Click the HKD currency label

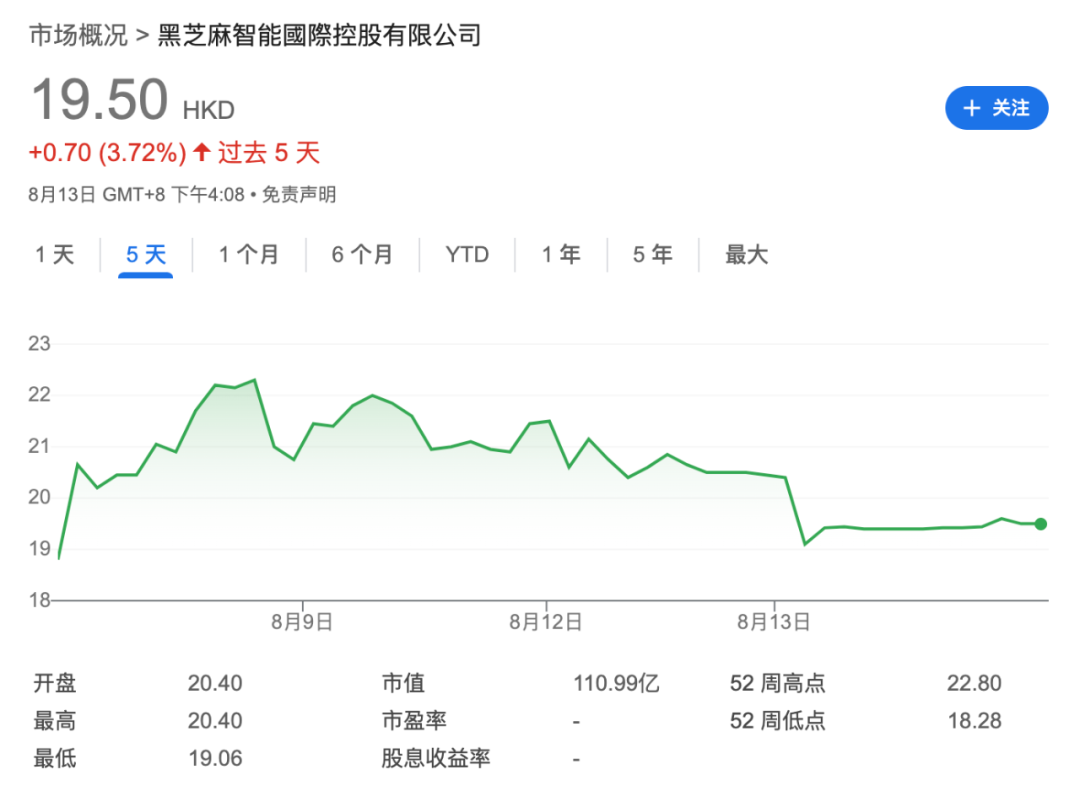209,110
